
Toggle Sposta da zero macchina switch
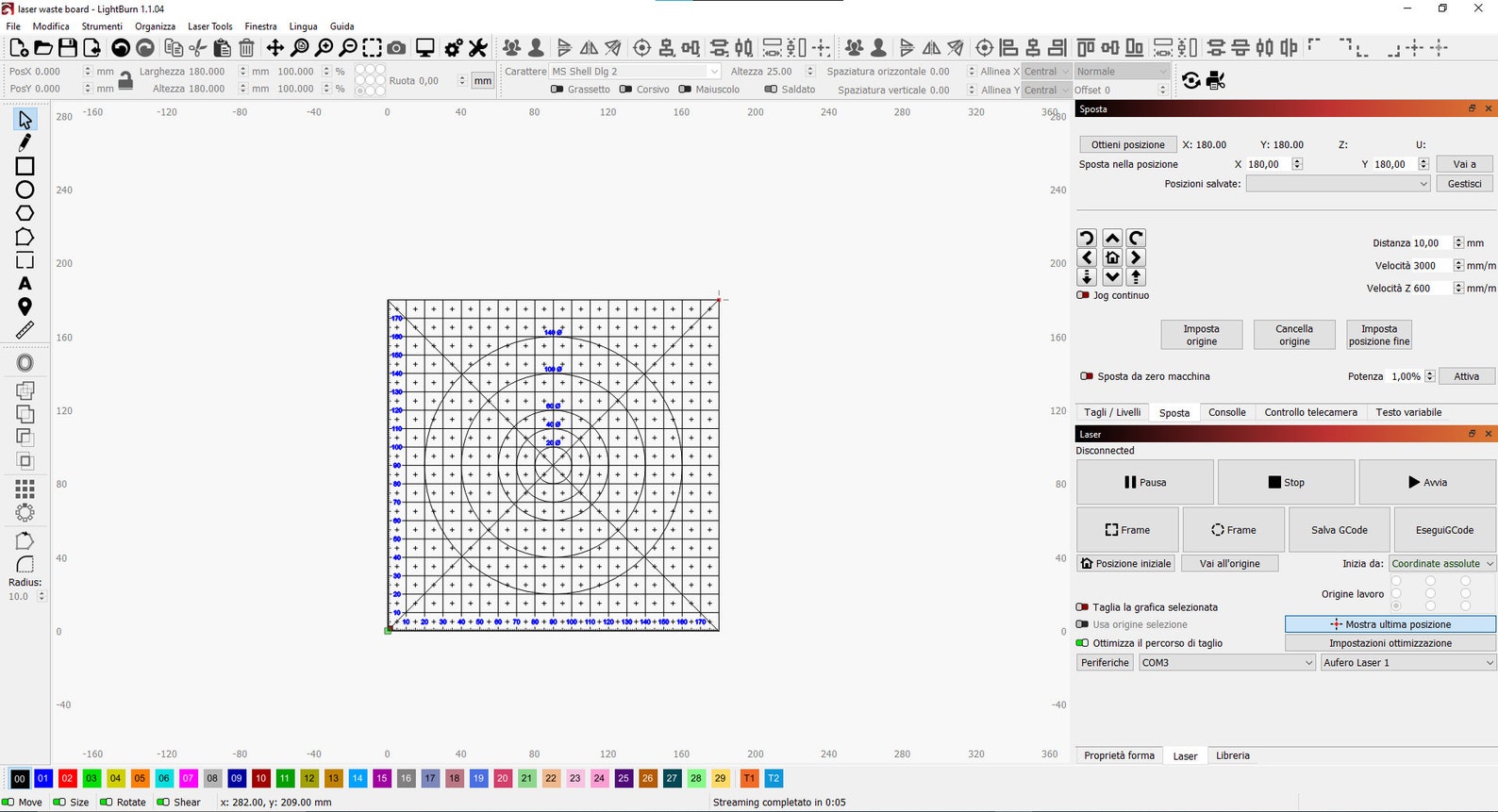1087,376
